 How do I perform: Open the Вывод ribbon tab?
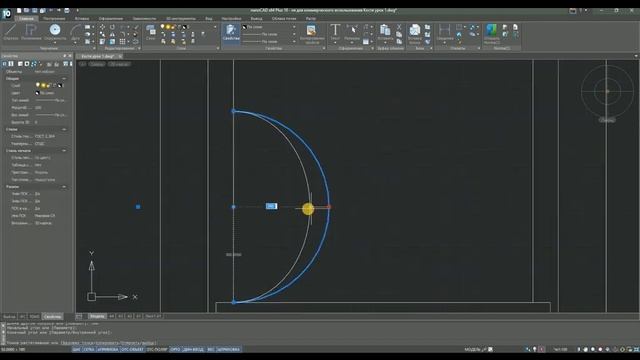(x=256, y=18)
